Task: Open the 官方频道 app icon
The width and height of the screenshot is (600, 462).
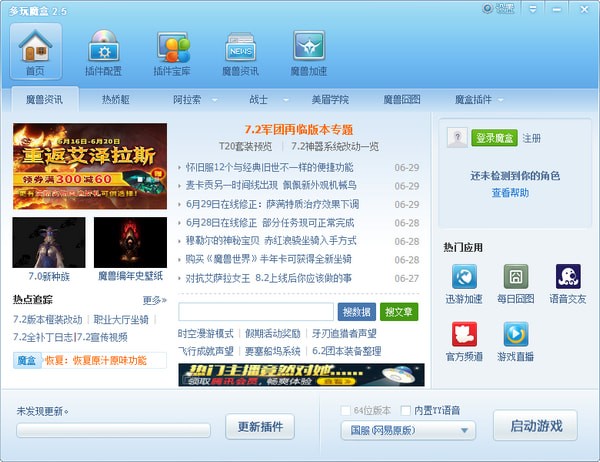Action: (464, 334)
